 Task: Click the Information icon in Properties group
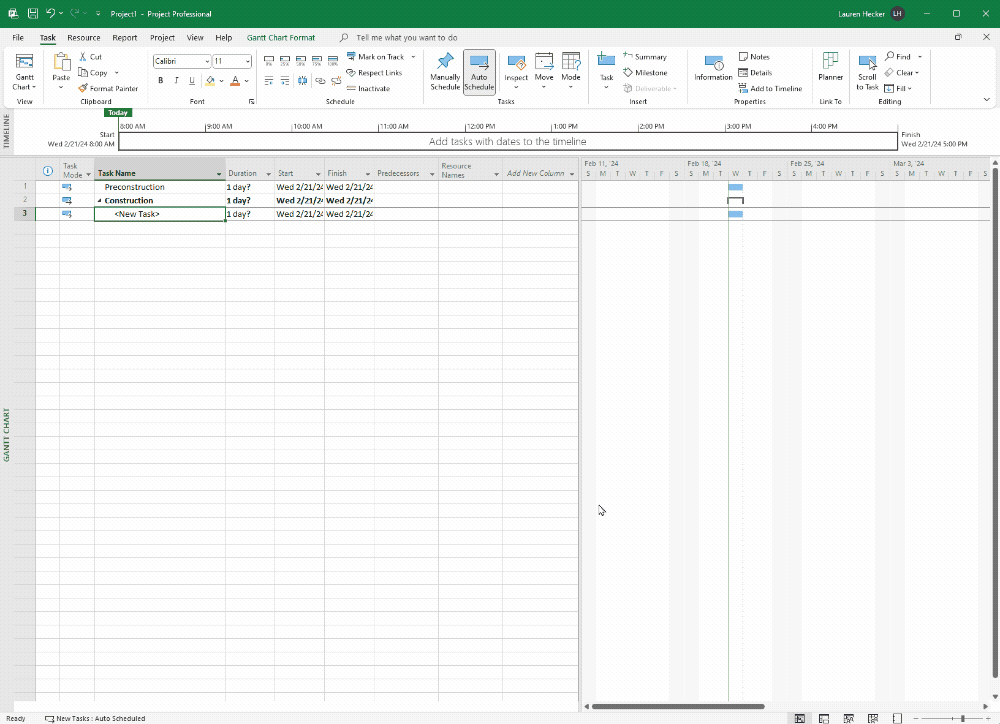(x=712, y=63)
